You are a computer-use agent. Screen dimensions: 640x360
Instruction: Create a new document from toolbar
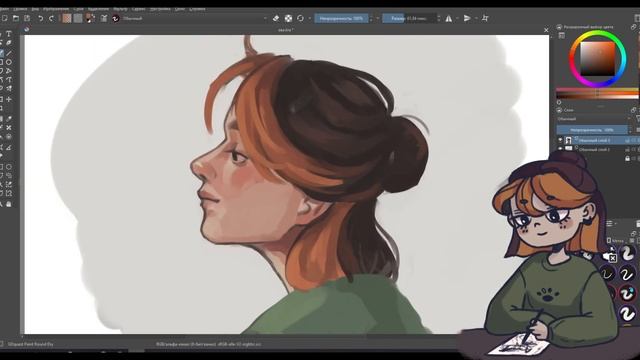[4, 18]
